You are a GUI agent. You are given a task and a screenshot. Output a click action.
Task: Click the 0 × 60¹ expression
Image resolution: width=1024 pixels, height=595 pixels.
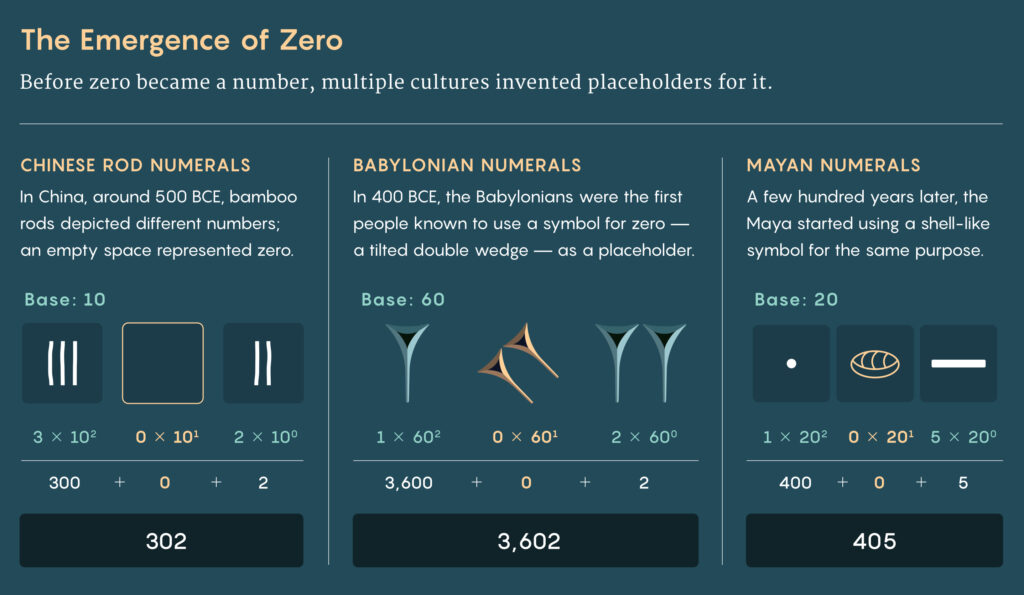click(x=525, y=436)
